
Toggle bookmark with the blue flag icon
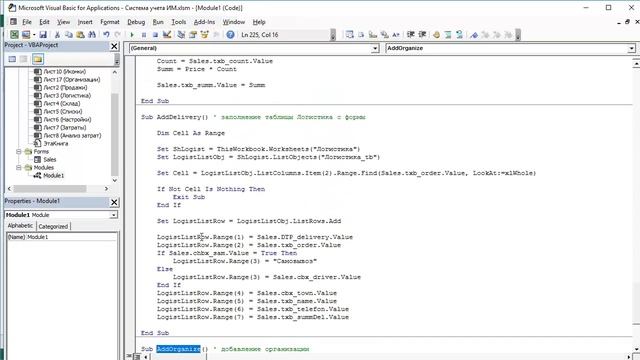(474, 35)
